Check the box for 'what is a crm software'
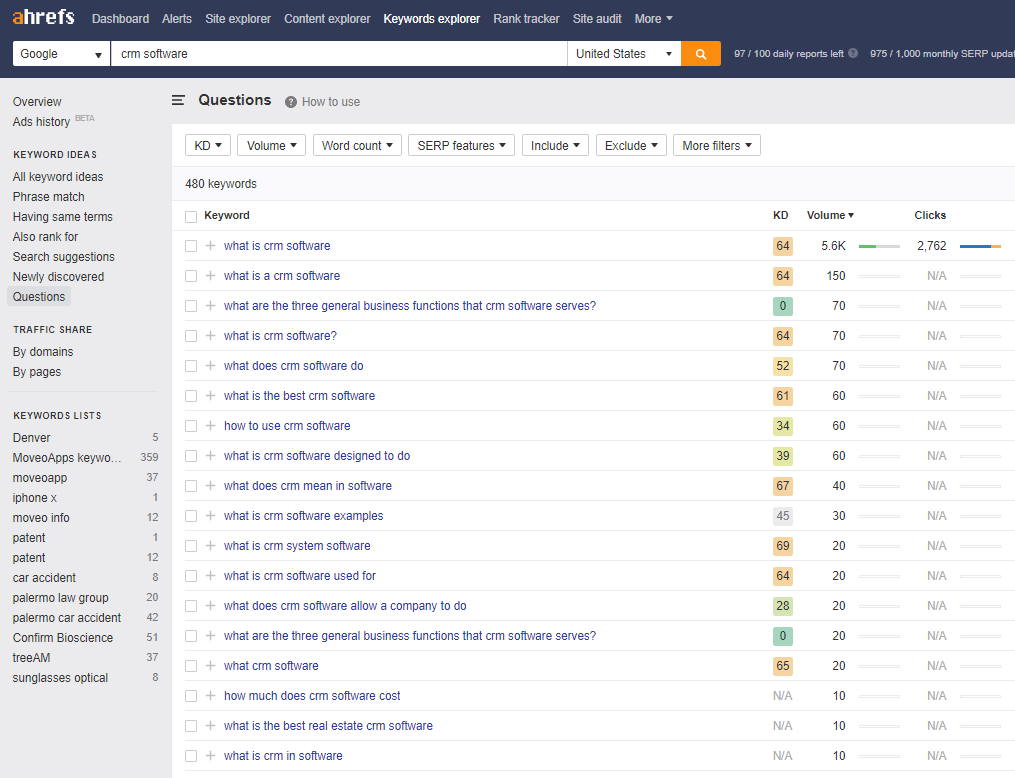This screenshot has height=778, width=1015. pyautogui.click(x=191, y=276)
